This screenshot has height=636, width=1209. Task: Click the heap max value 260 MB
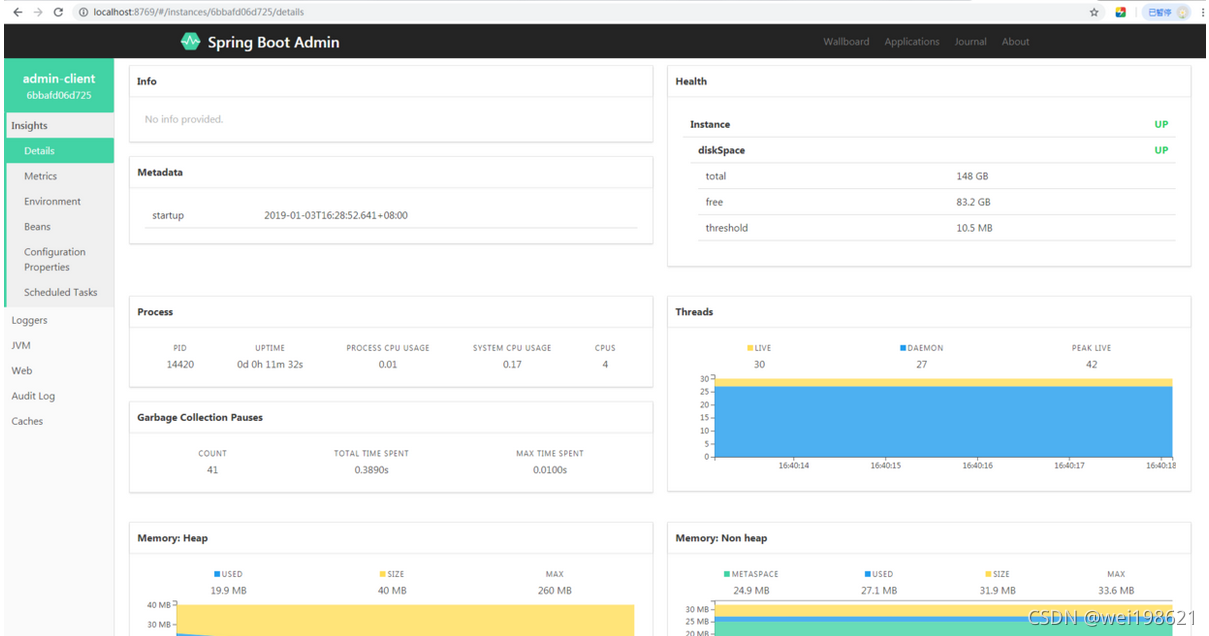click(x=554, y=590)
